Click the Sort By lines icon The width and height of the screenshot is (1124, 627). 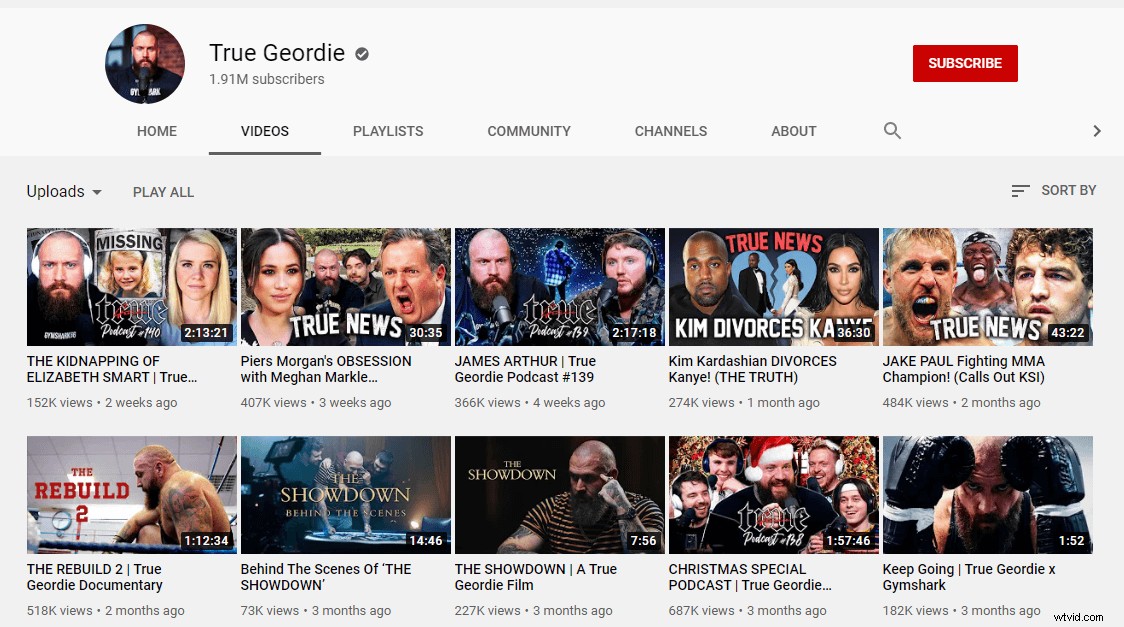(x=1020, y=190)
